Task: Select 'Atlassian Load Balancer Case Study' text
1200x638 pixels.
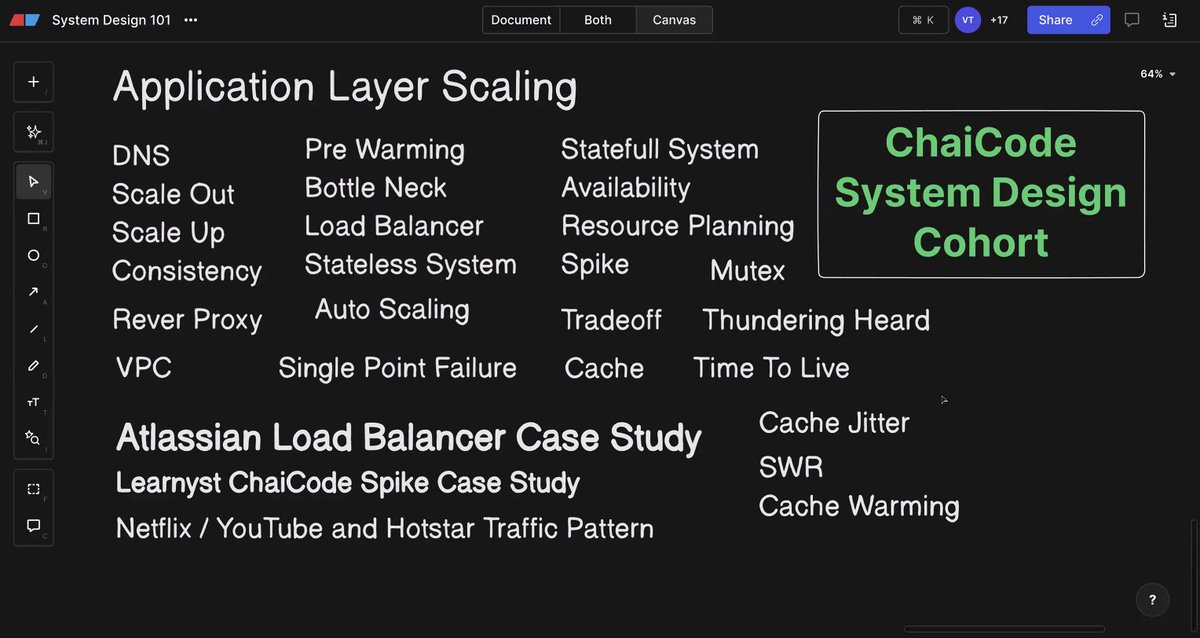Action: coord(409,438)
